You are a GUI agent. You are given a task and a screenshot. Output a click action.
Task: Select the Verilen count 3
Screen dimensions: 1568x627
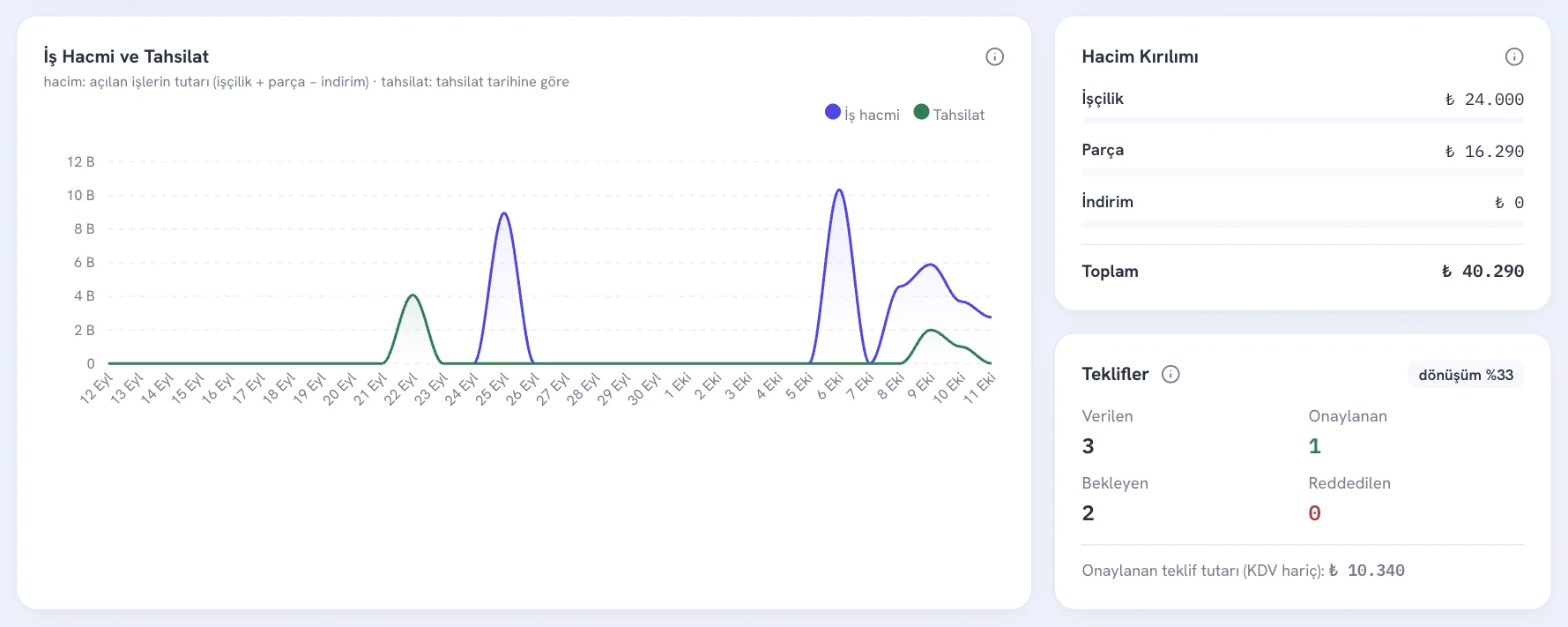click(1089, 446)
